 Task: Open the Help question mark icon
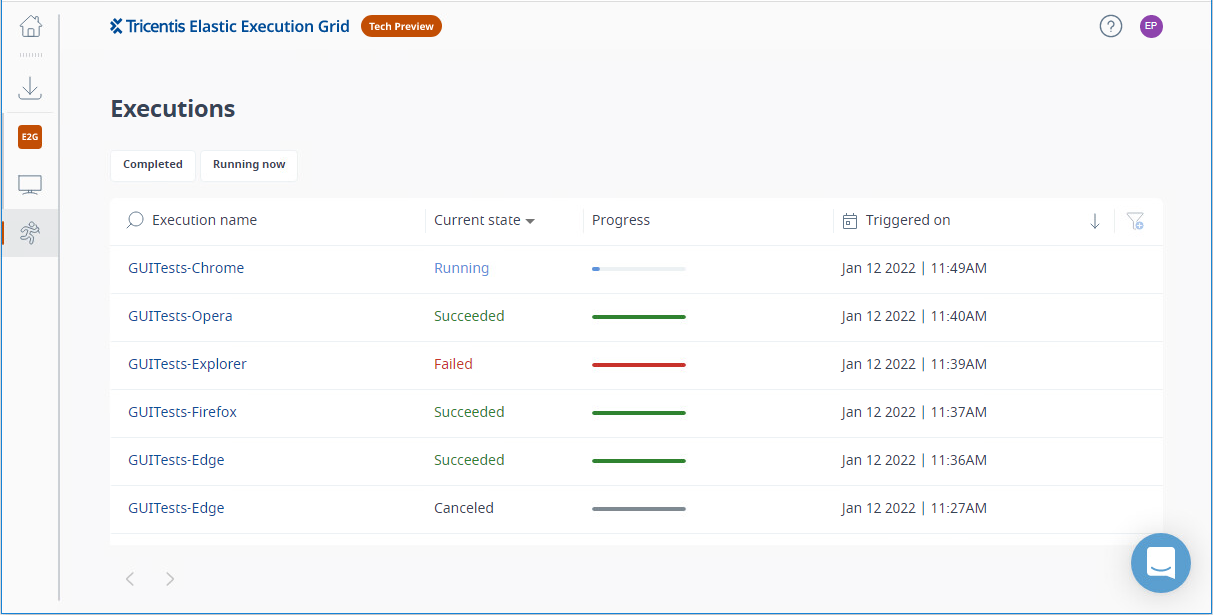coord(1111,27)
